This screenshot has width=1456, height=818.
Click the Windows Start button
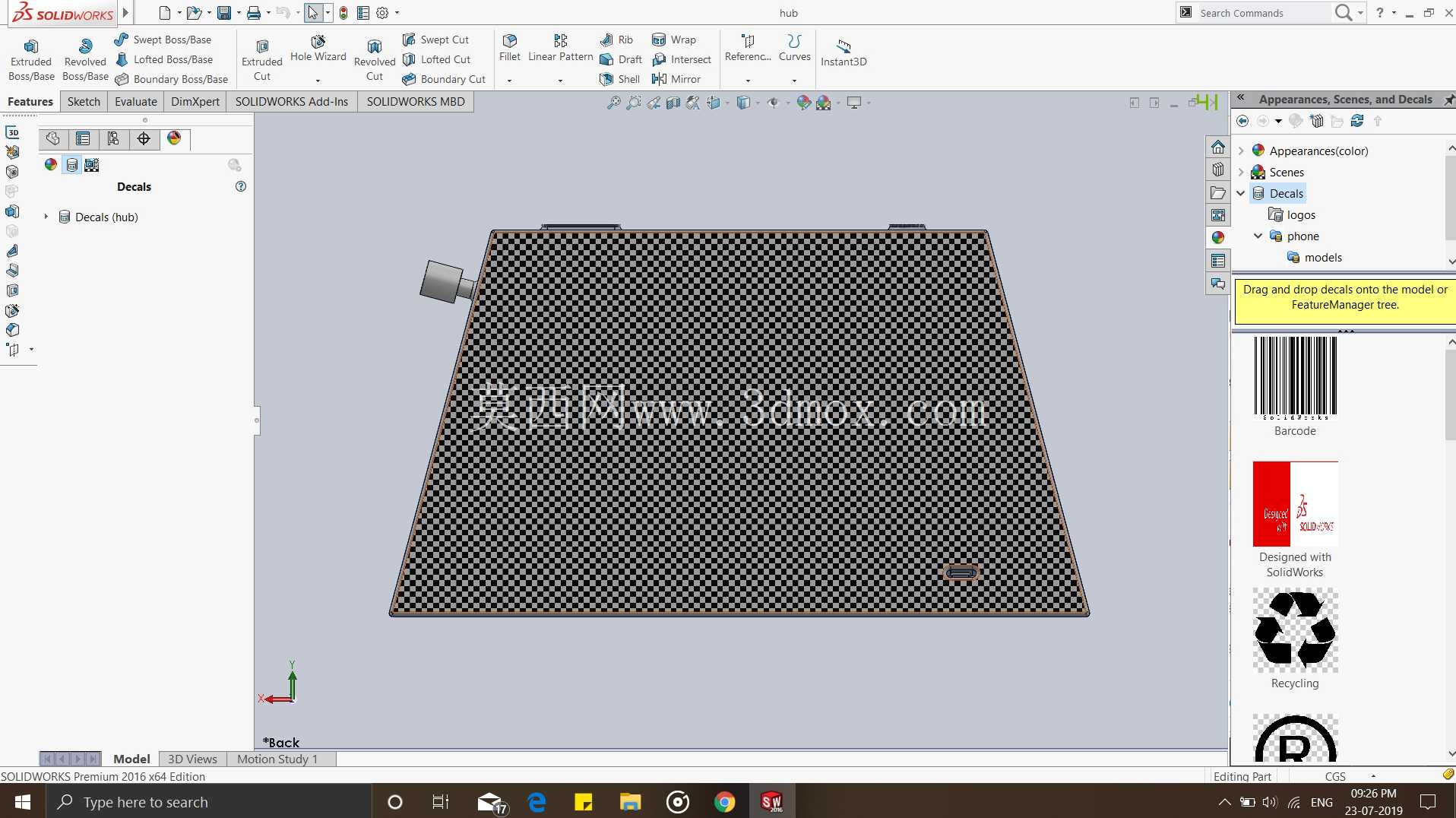23,802
